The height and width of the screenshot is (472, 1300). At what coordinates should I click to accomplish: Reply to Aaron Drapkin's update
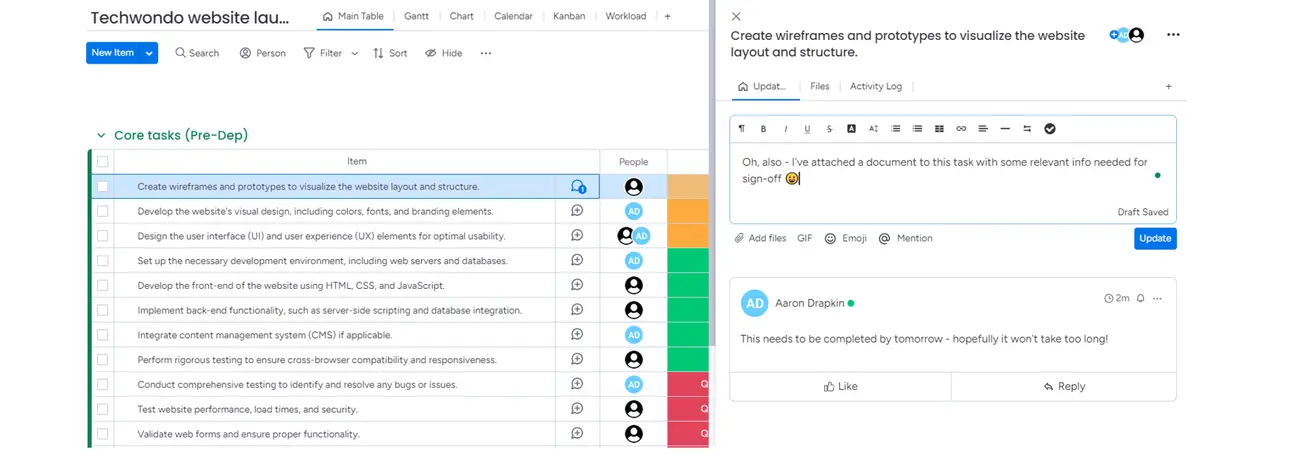tap(1063, 387)
